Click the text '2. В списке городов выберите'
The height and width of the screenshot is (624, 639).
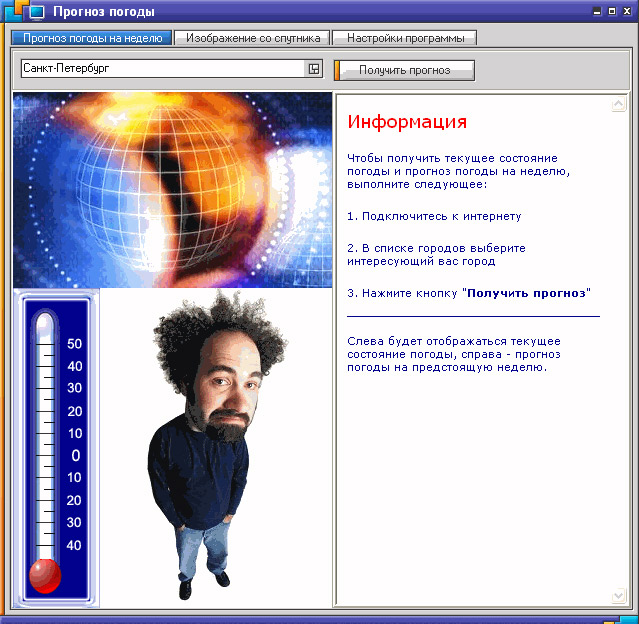coord(436,248)
